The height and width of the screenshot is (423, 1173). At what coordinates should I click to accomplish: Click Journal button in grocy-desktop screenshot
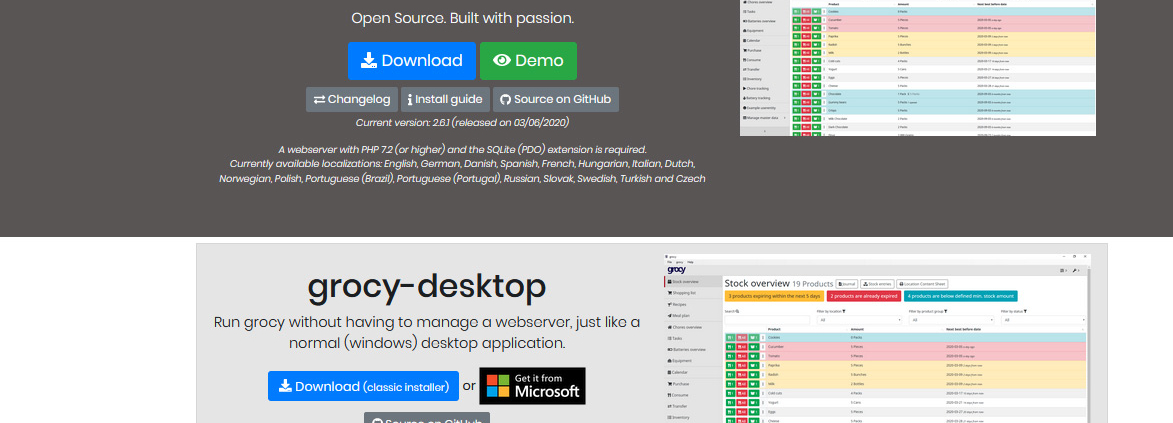click(x=847, y=284)
